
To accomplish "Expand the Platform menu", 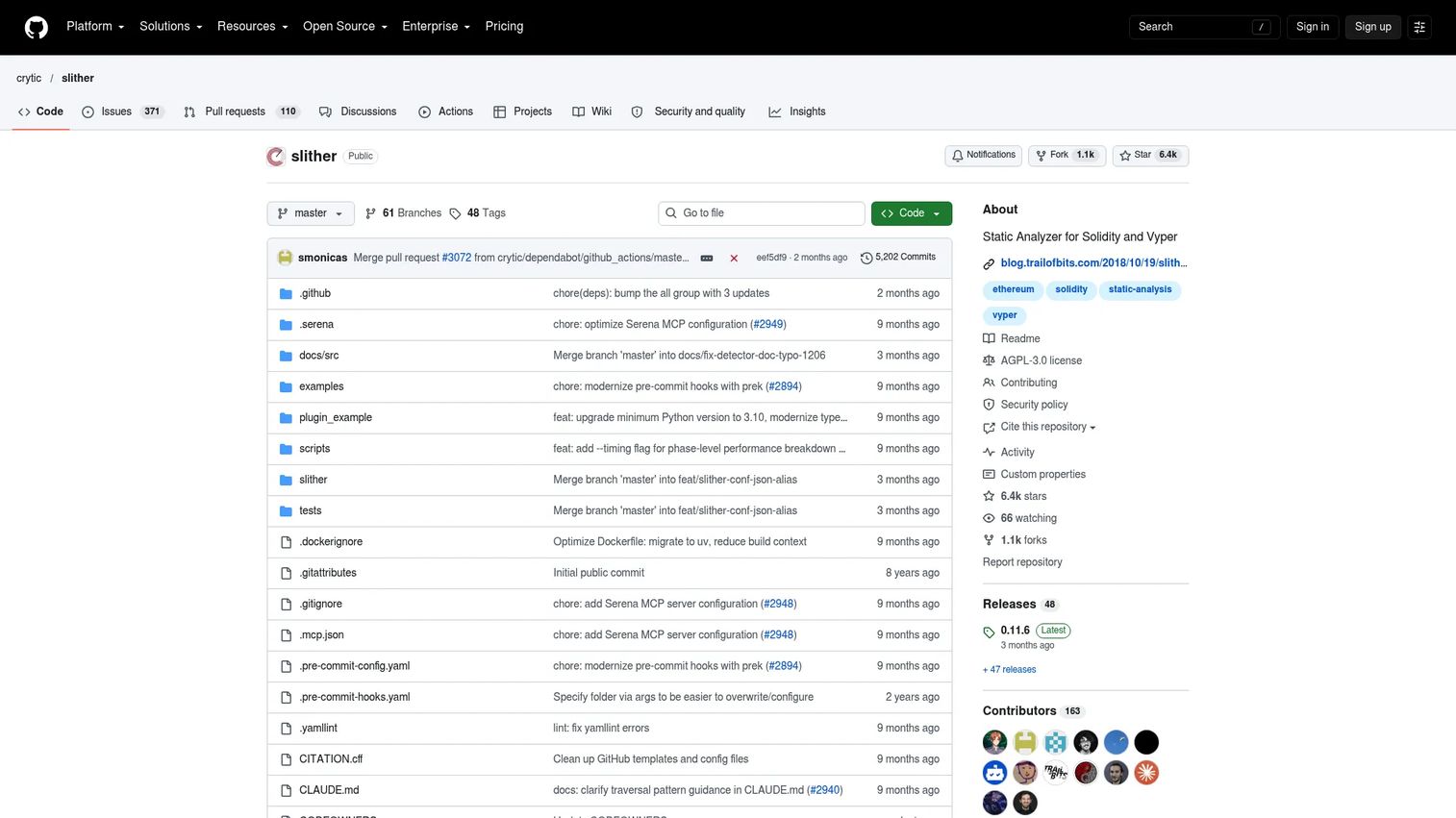I will coord(95,27).
